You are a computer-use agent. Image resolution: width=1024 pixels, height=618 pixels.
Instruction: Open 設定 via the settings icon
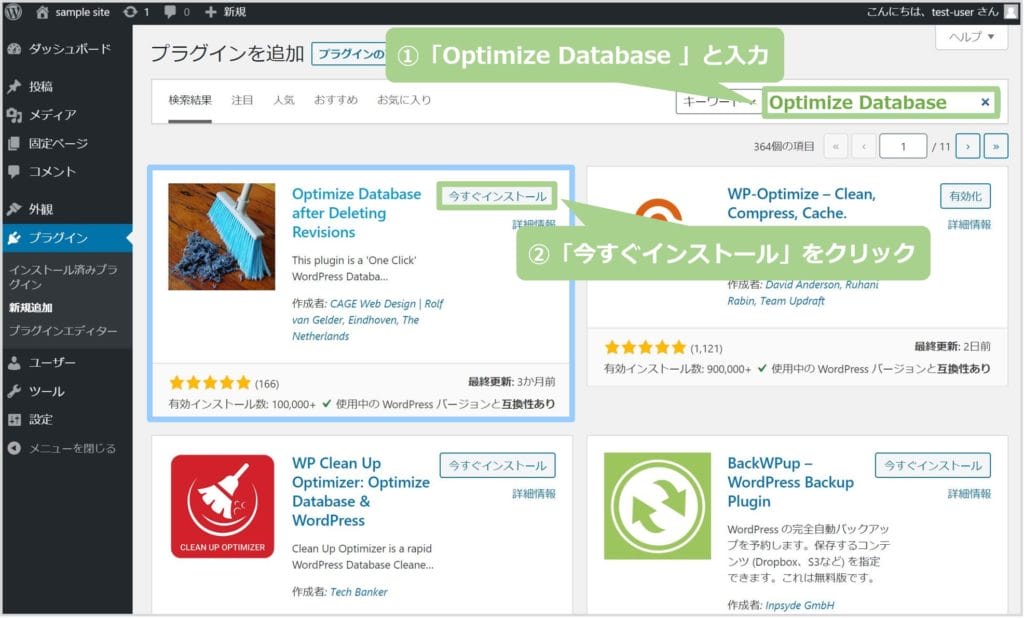tap(14, 420)
